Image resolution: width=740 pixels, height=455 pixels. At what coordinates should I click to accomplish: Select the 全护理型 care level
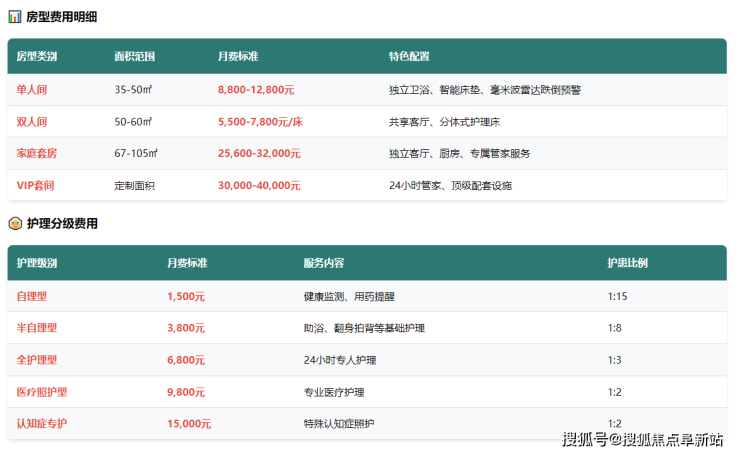pyautogui.click(x=37, y=360)
